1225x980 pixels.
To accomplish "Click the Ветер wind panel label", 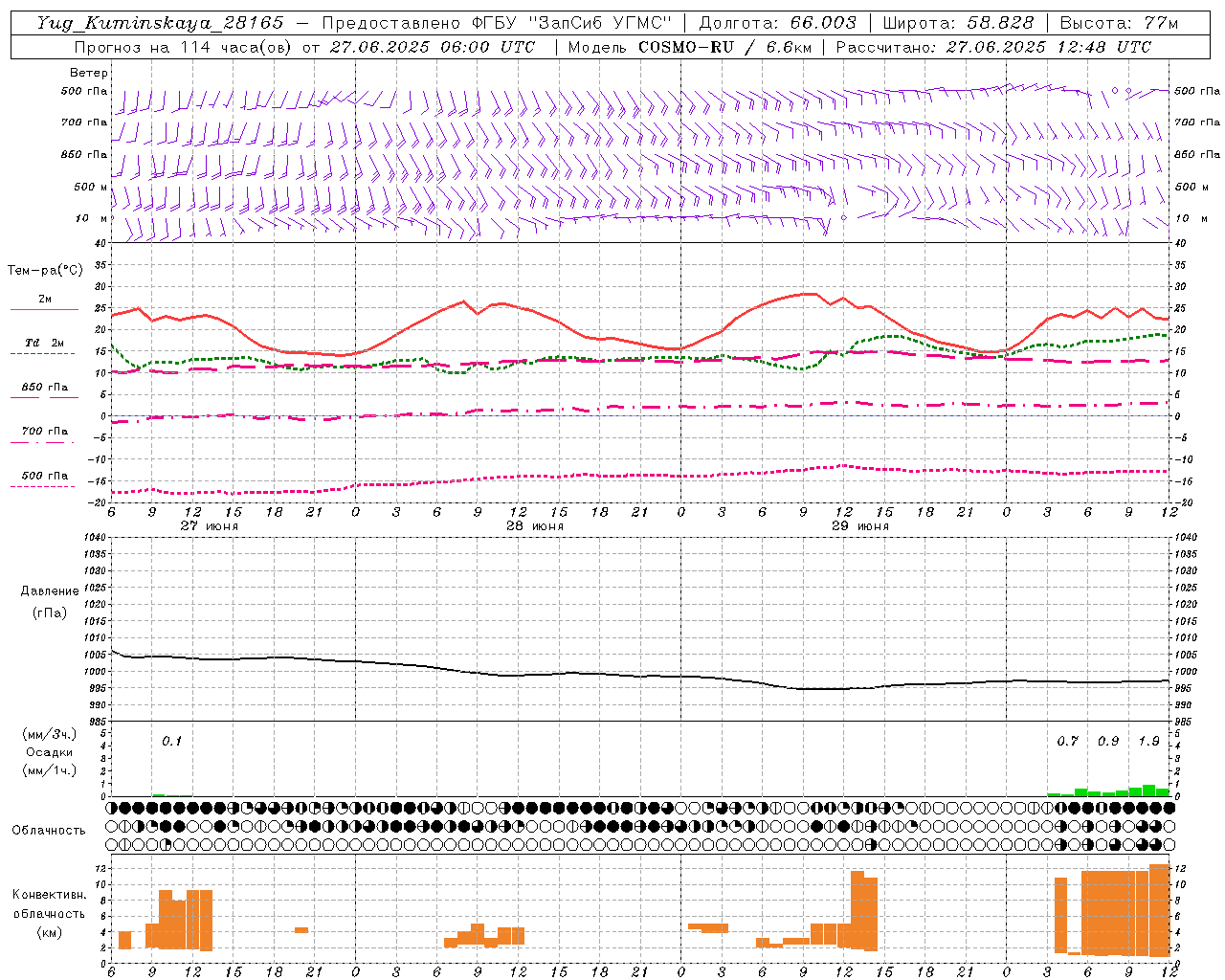I will 89,73.
